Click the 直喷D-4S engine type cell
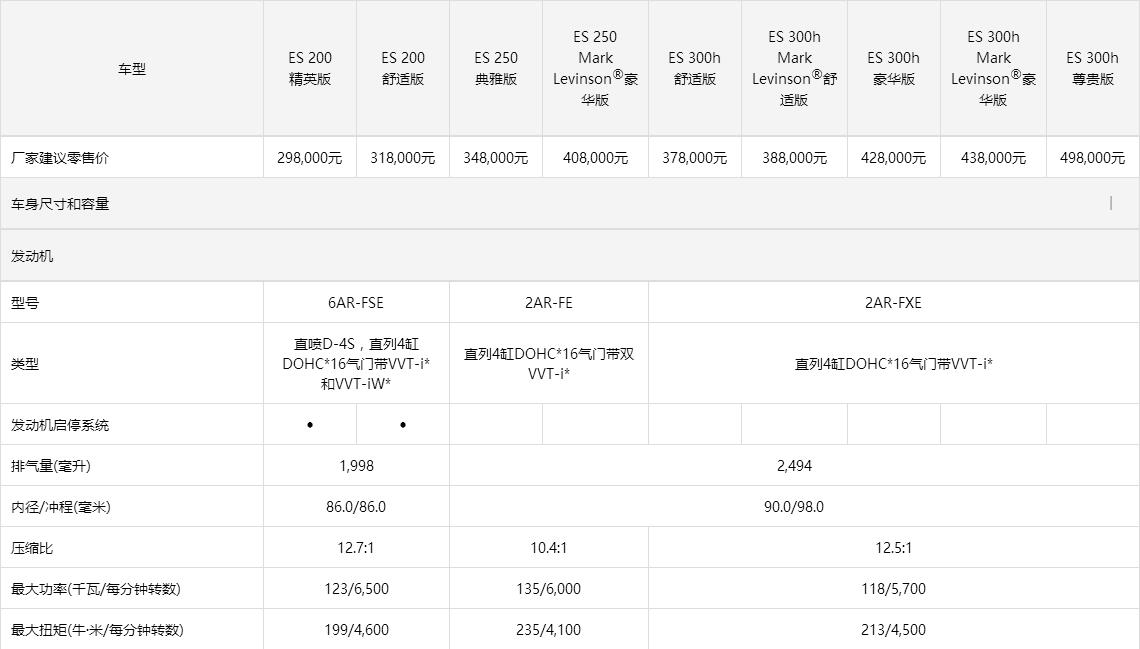Screen dimensions: 1140x649 pos(356,363)
